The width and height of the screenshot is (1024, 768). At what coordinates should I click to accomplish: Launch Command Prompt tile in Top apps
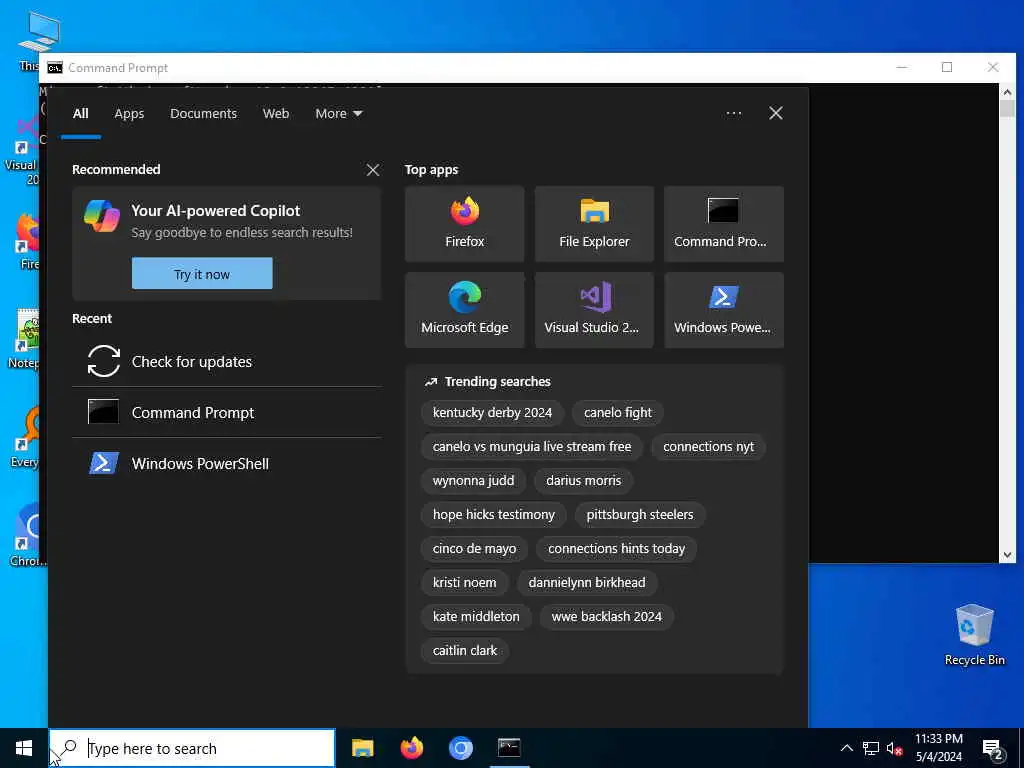[724, 224]
